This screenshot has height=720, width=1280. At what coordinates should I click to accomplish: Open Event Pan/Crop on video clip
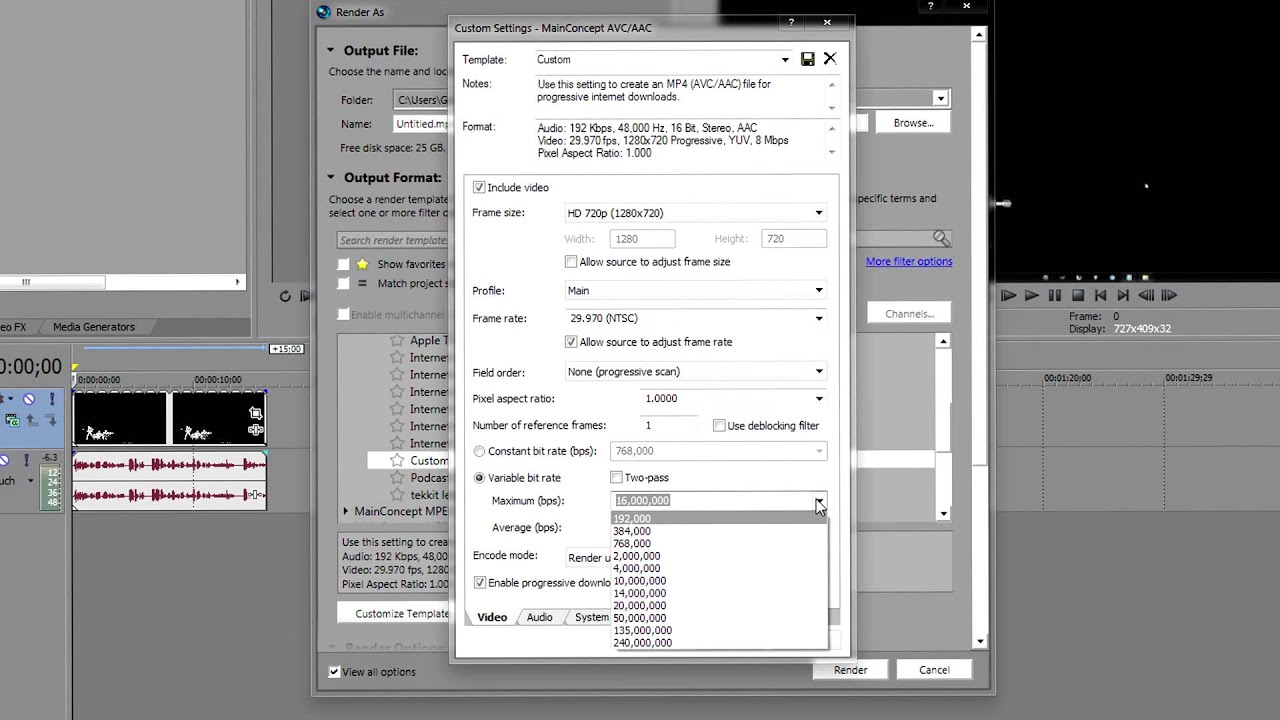[256, 412]
